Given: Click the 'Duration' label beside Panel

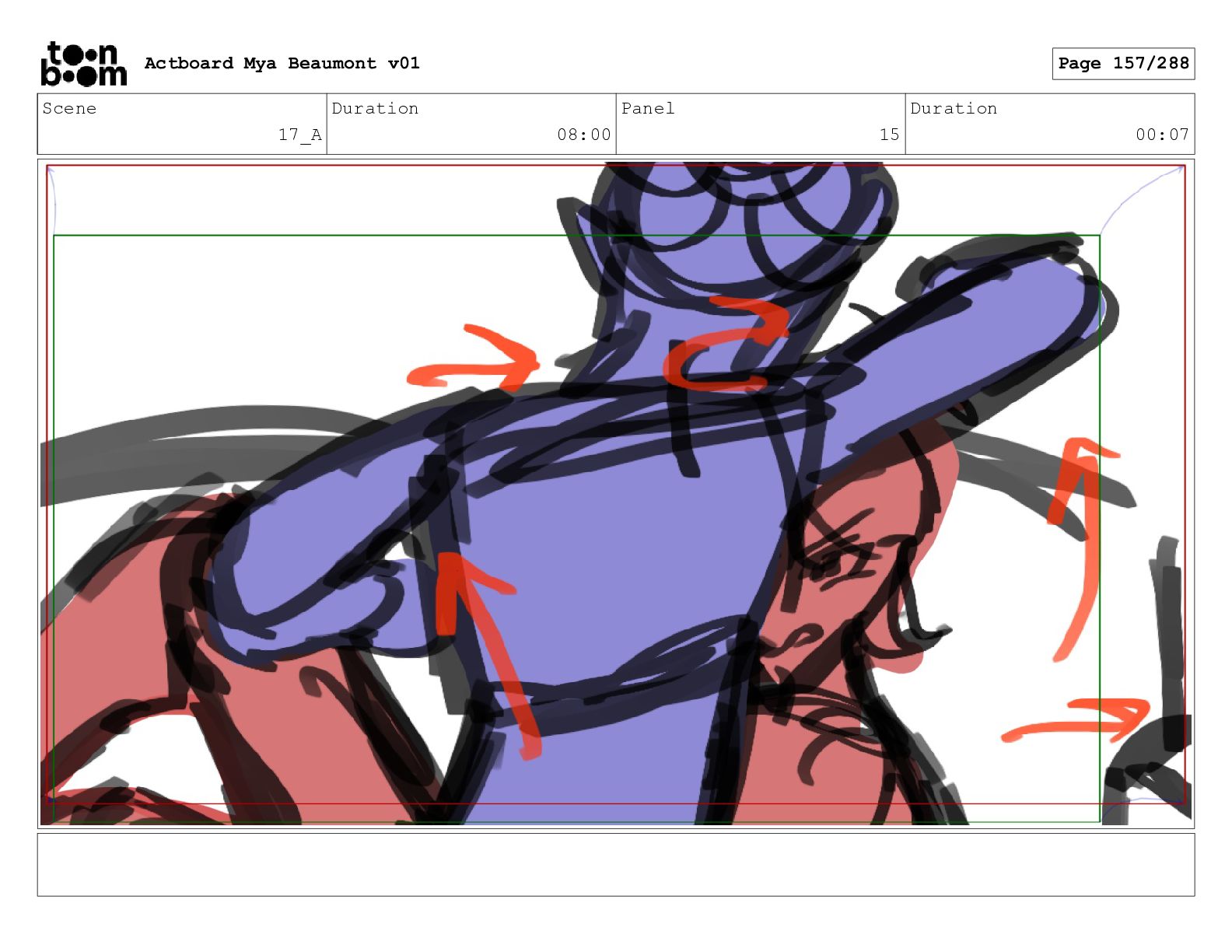Looking at the screenshot, I should coord(954,109).
